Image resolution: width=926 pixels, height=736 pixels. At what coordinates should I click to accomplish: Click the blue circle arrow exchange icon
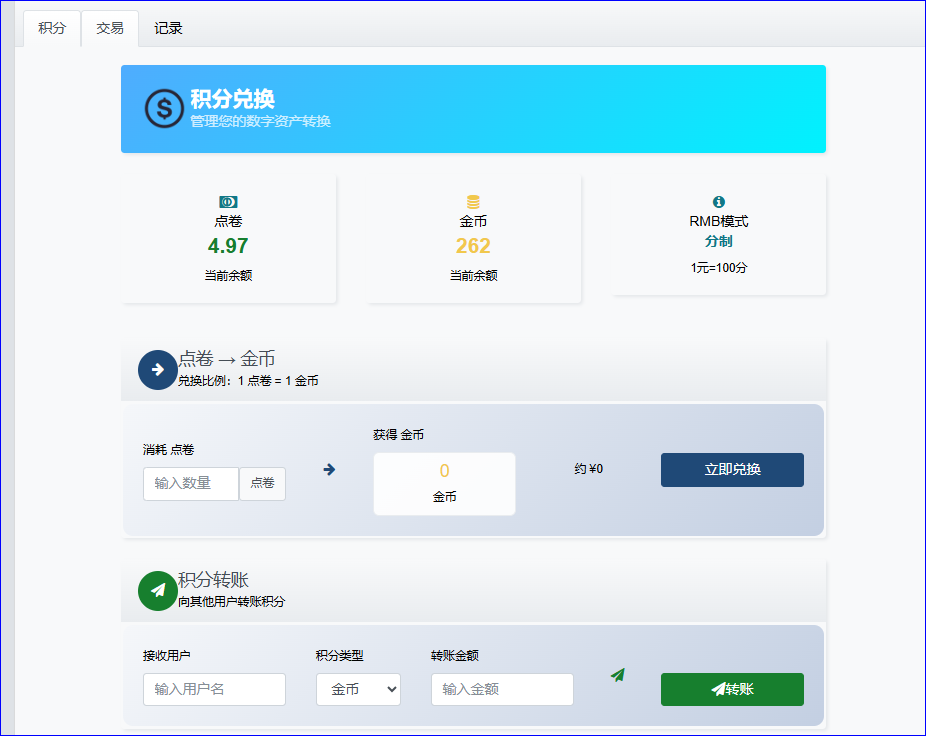[157, 370]
